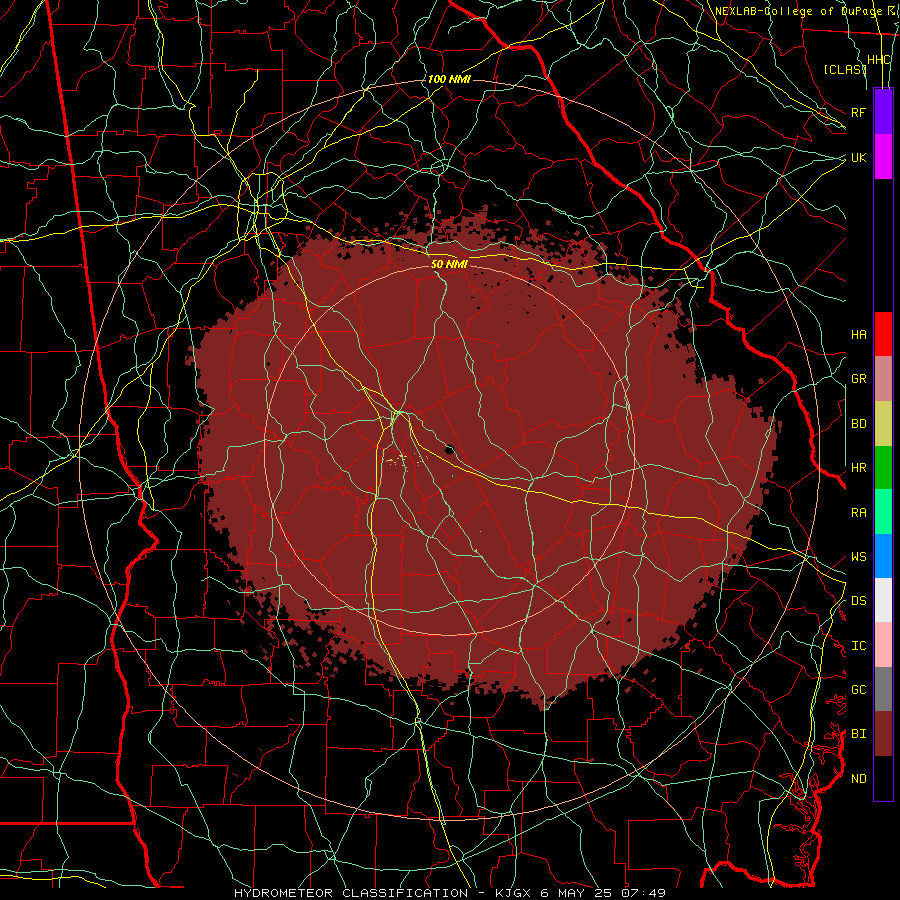Click the black no-data dot near radar center
This screenshot has width=900, height=900.
[449, 449]
